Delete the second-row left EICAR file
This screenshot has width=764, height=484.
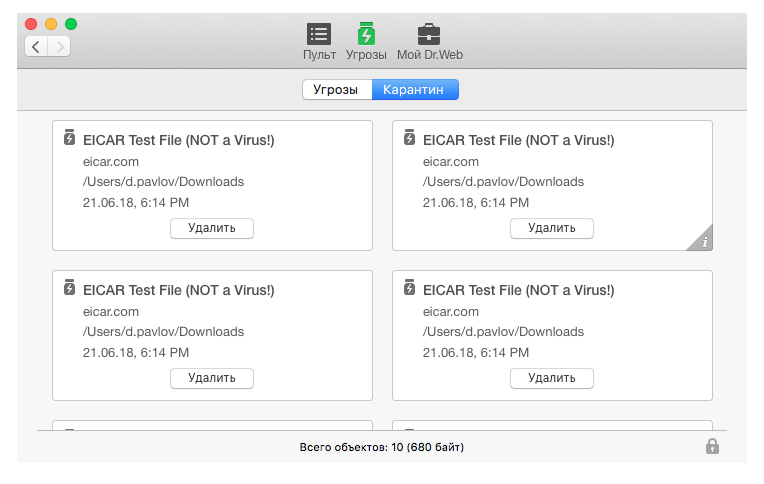tap(211, 378)
